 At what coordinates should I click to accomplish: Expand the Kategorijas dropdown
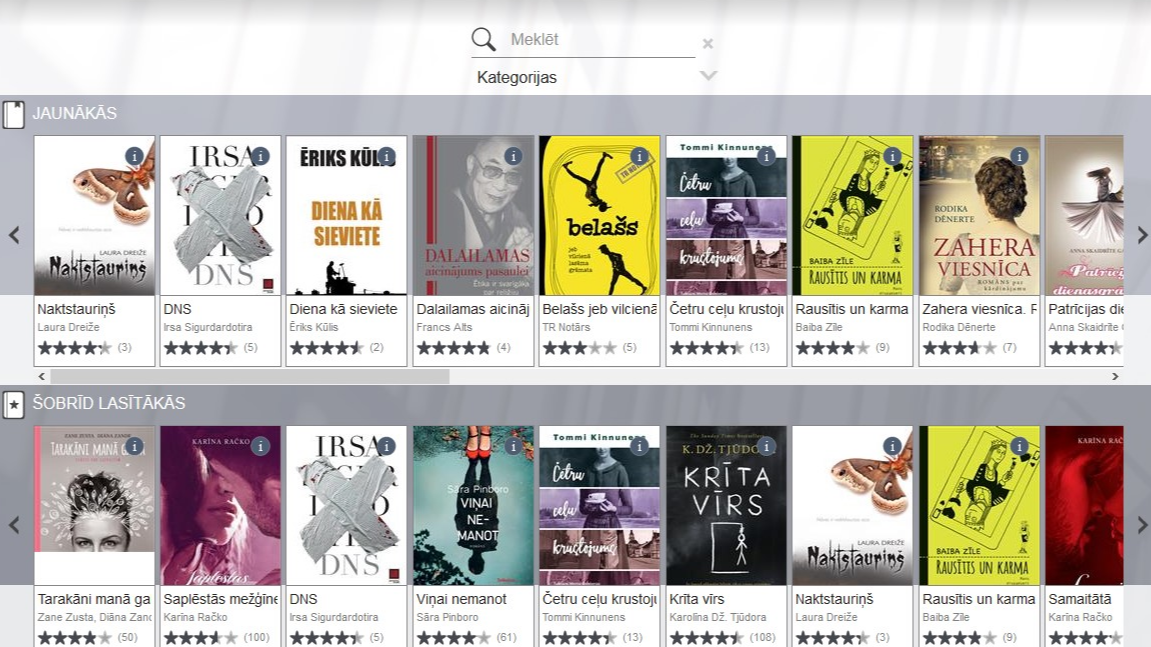click(x=708, y=76)
